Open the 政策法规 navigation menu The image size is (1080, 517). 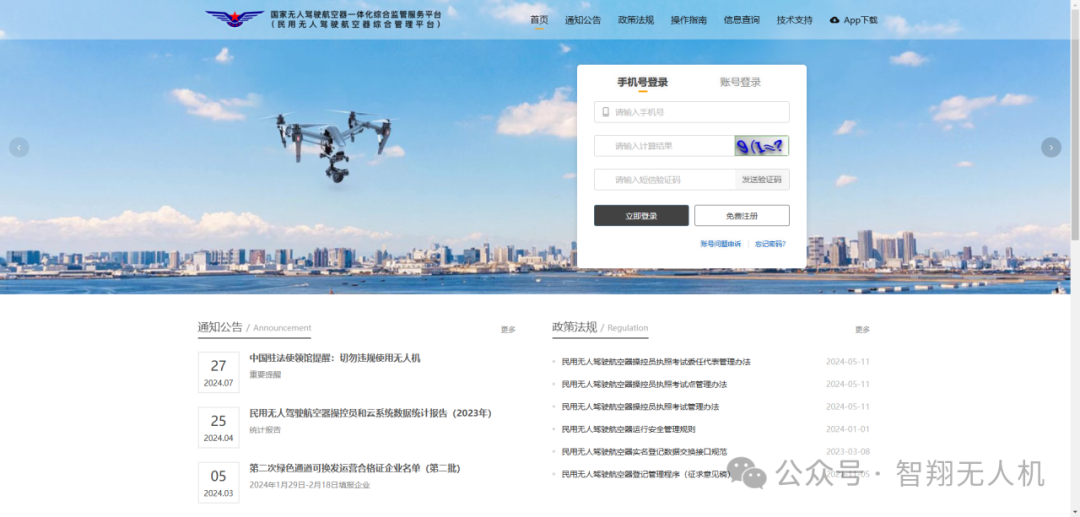coord(636,20)
